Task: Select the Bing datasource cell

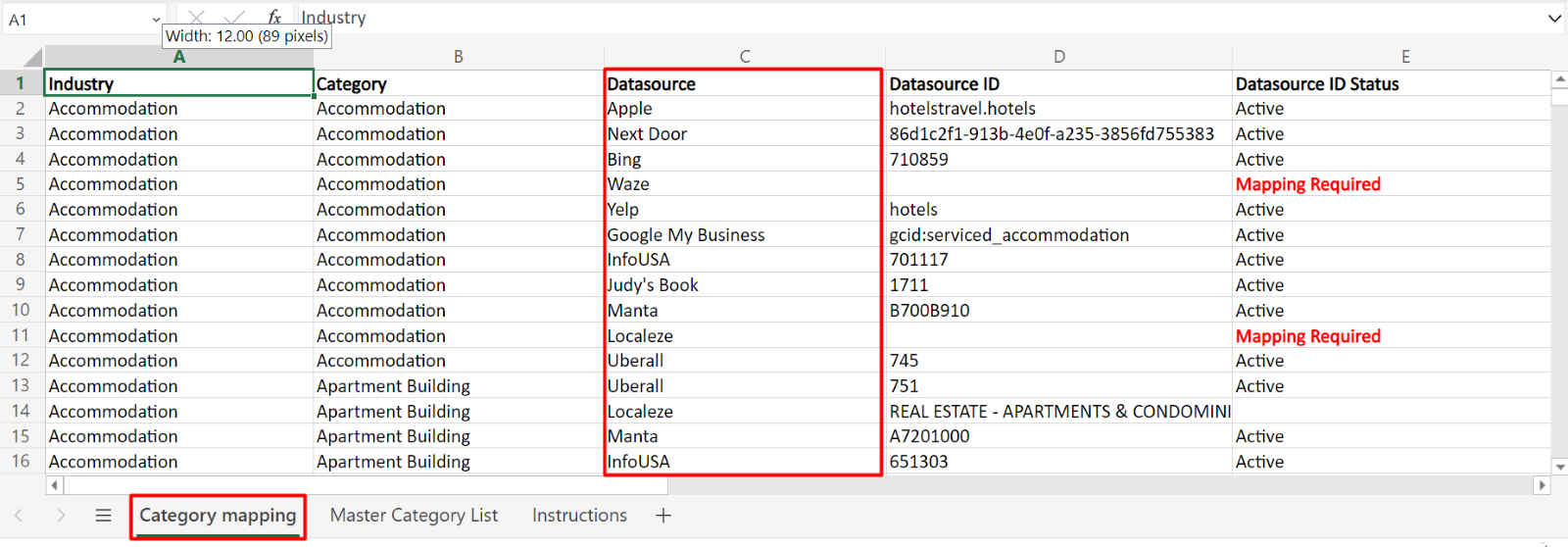Action: 745,159
